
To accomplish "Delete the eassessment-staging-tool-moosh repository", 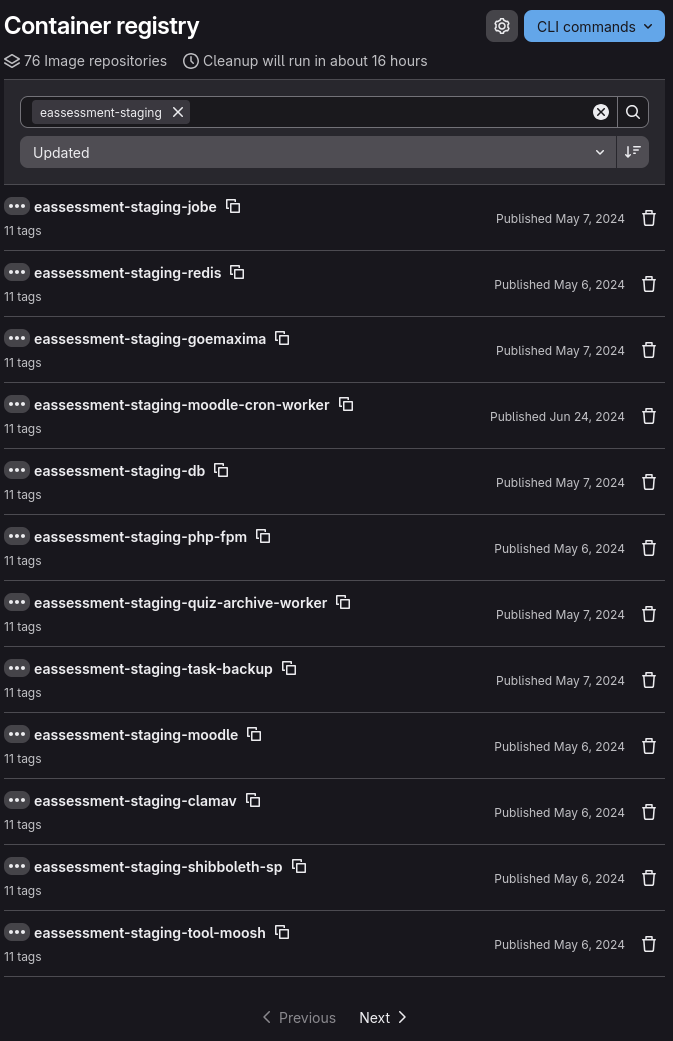I will 649,944.
